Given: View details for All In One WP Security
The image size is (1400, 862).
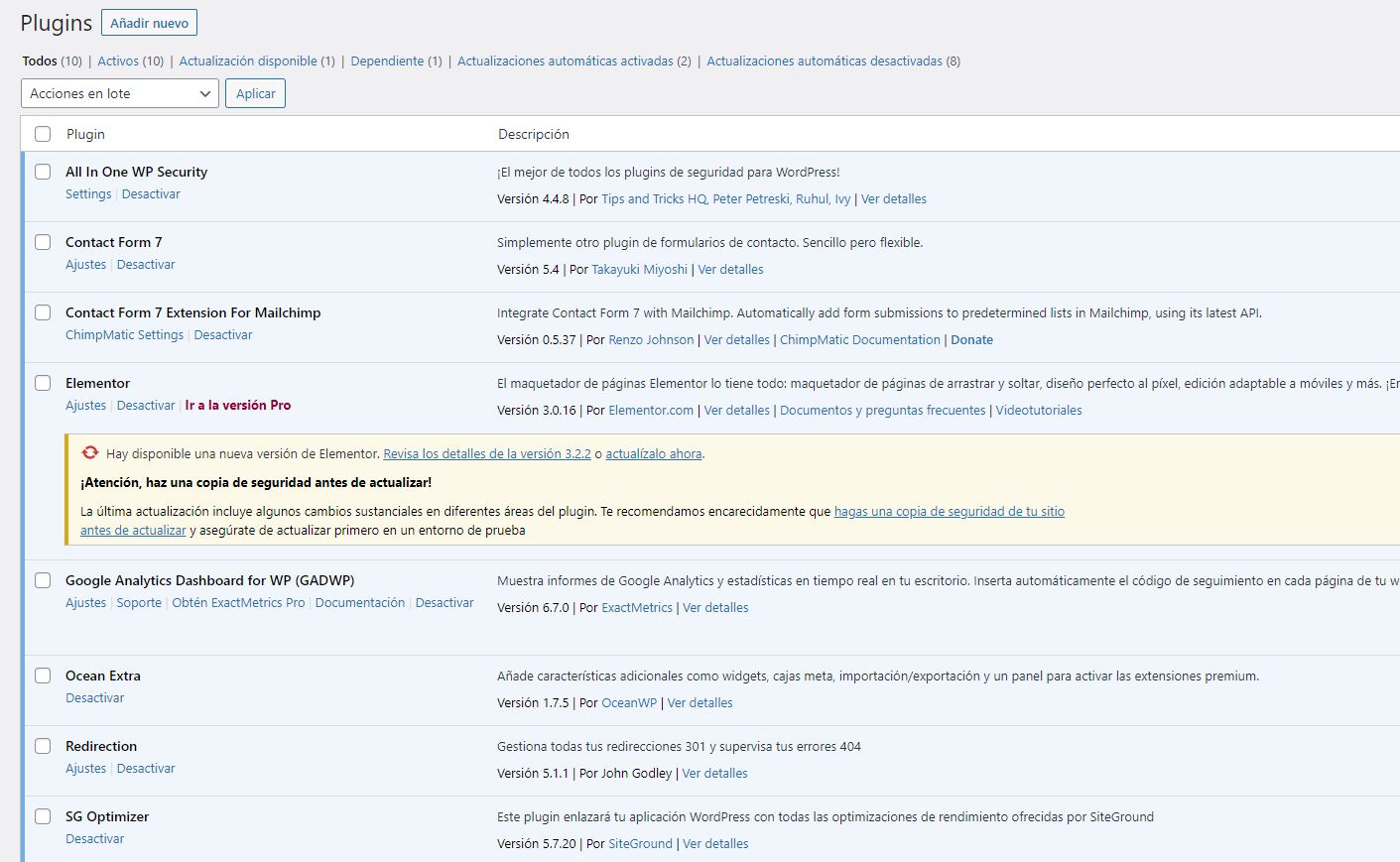Looking at the screenshot, I should click(893, 199).
